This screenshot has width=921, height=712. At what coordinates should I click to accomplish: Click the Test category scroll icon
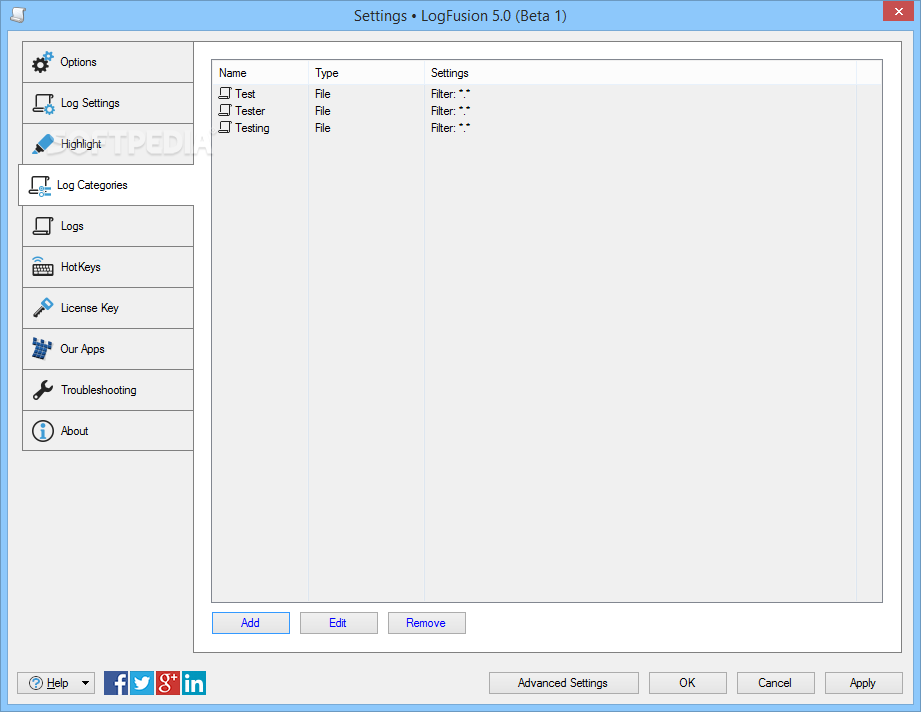[x=225, y=93]
